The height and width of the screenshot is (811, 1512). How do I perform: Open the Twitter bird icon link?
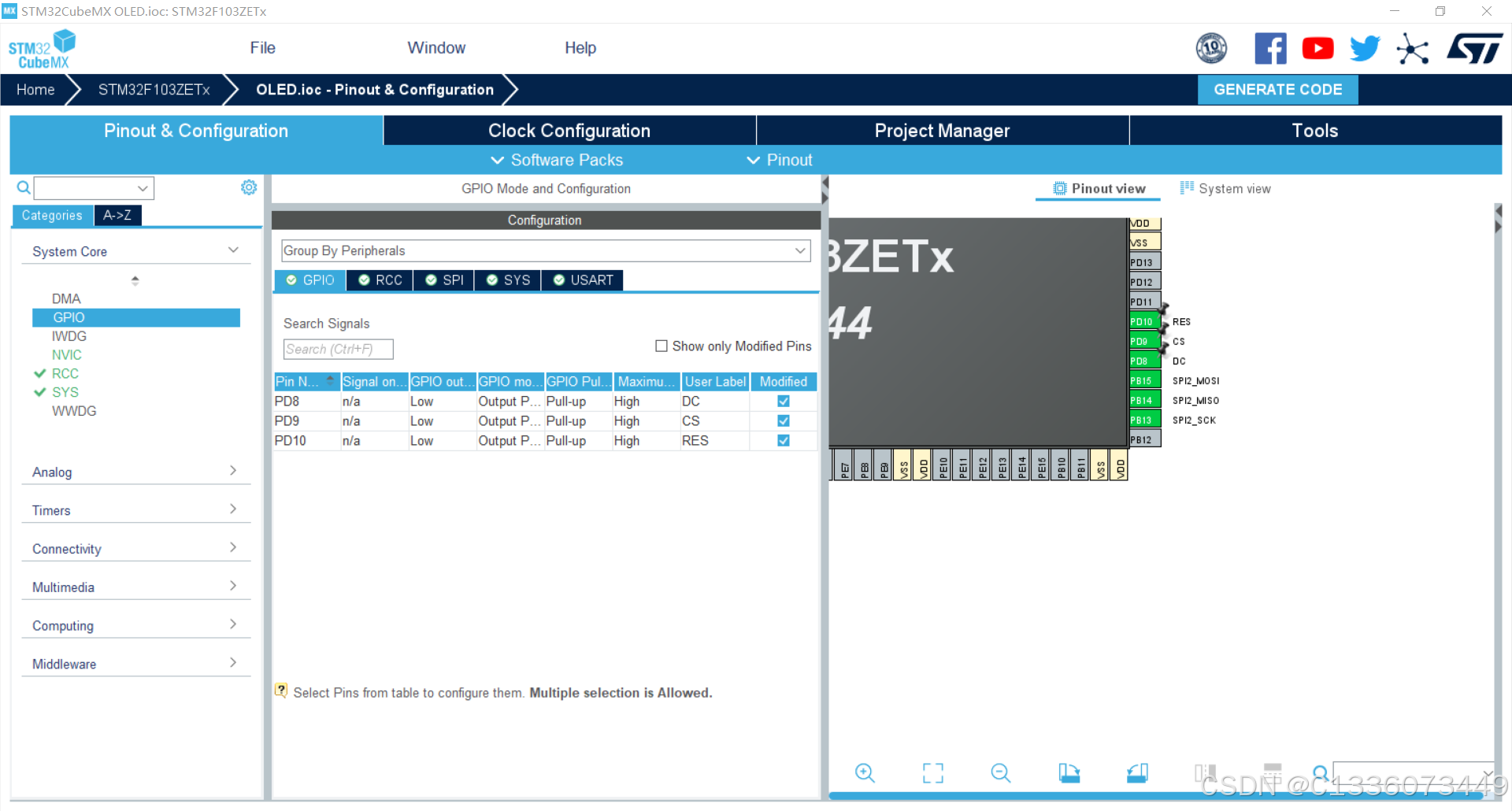(x=1365, y=49)
